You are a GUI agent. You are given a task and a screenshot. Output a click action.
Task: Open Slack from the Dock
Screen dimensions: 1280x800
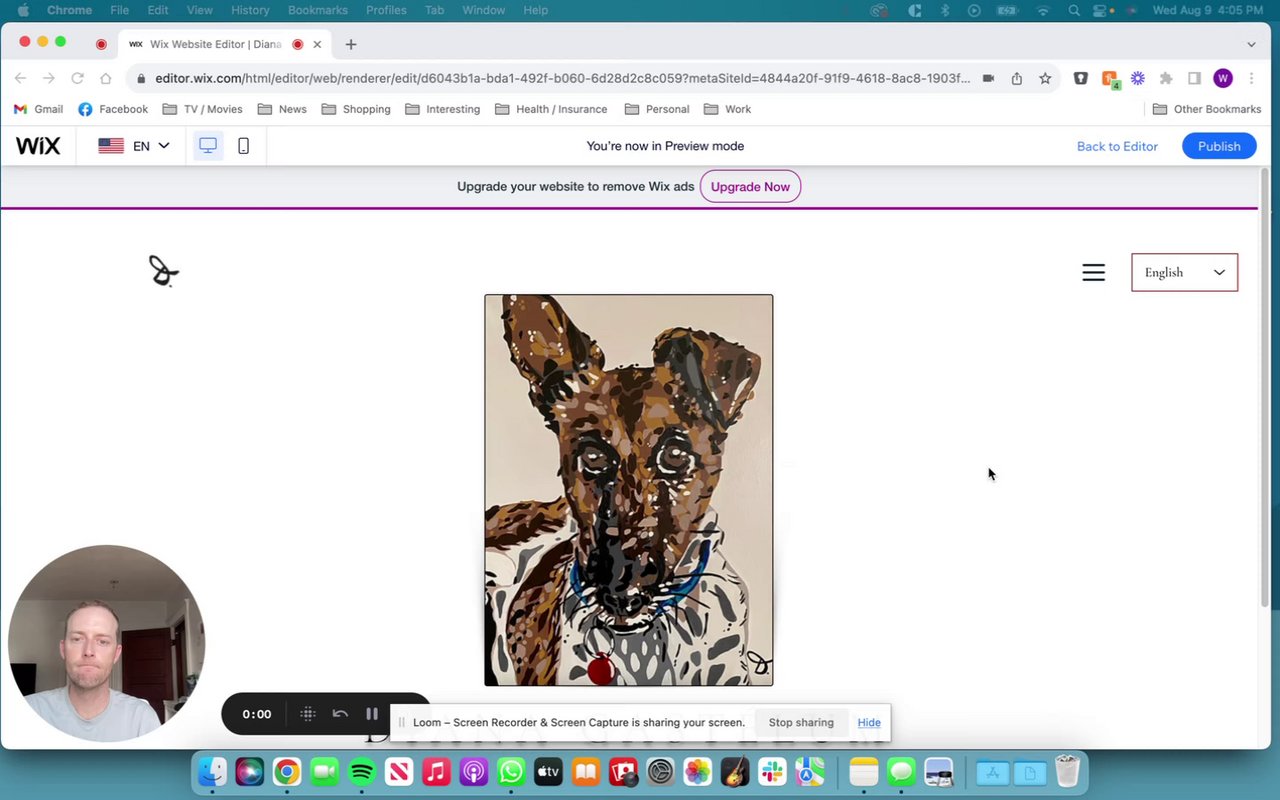click(x=772, y=772)
